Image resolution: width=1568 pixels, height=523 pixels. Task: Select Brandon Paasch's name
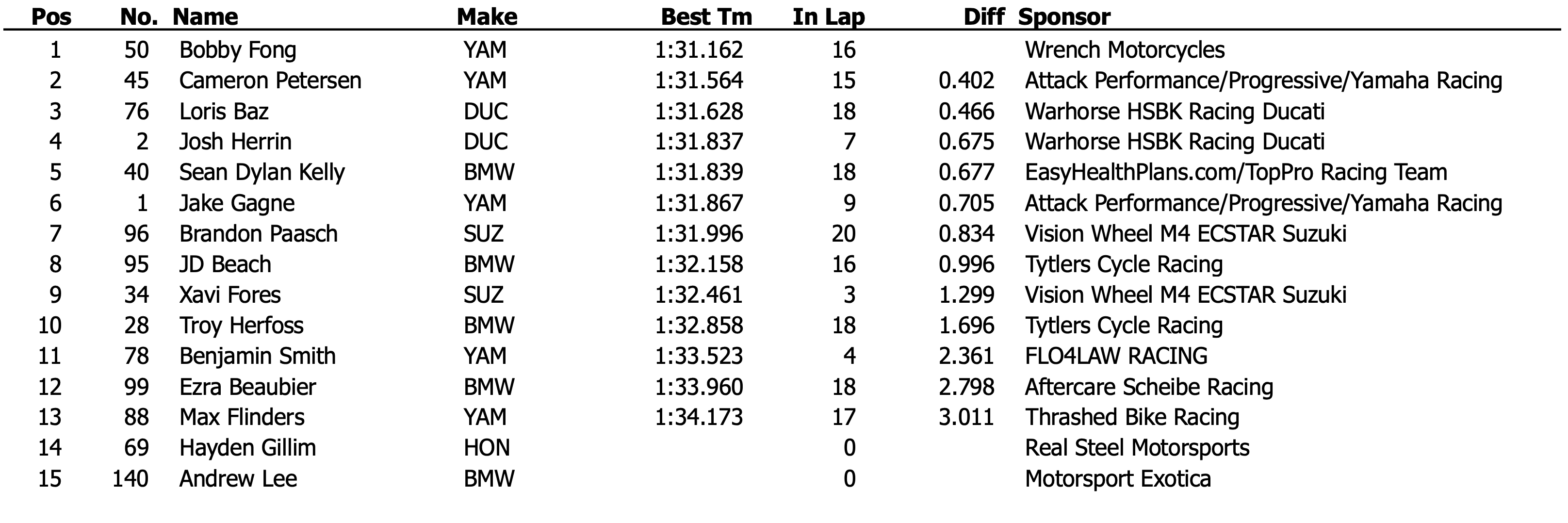click(258, 234)
